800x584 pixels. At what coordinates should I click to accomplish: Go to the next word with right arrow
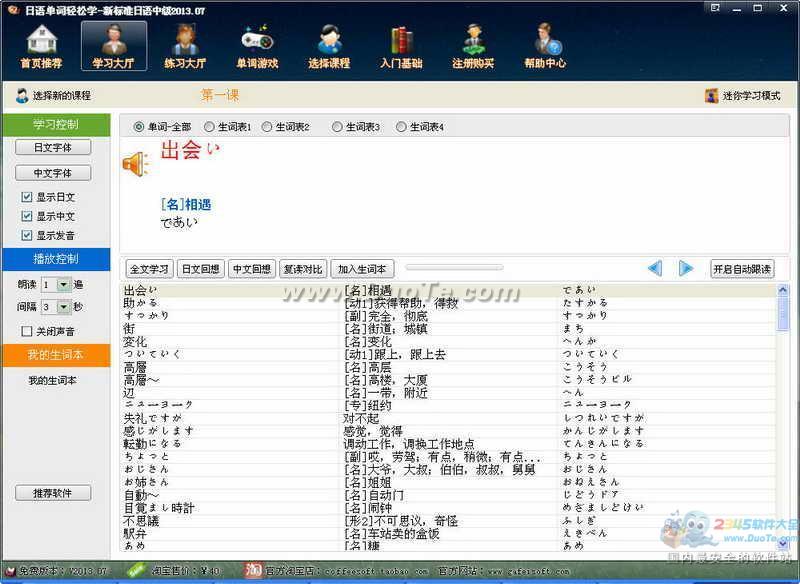point(686,268)
